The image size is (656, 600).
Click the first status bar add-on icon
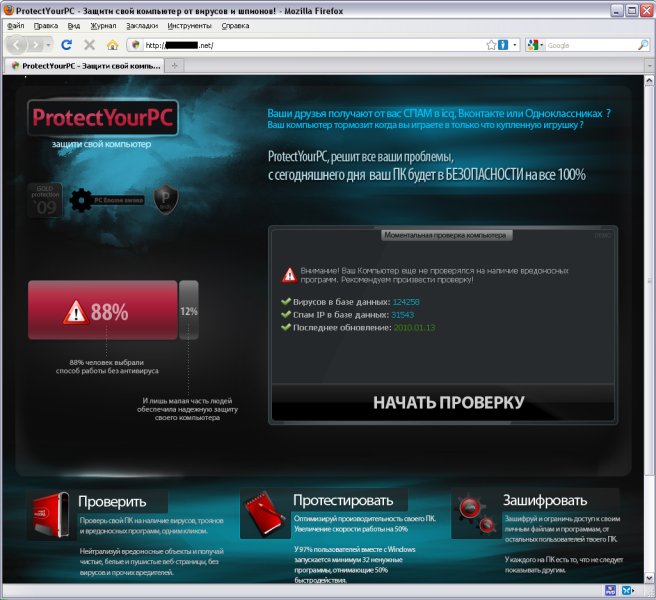[611, 591]
